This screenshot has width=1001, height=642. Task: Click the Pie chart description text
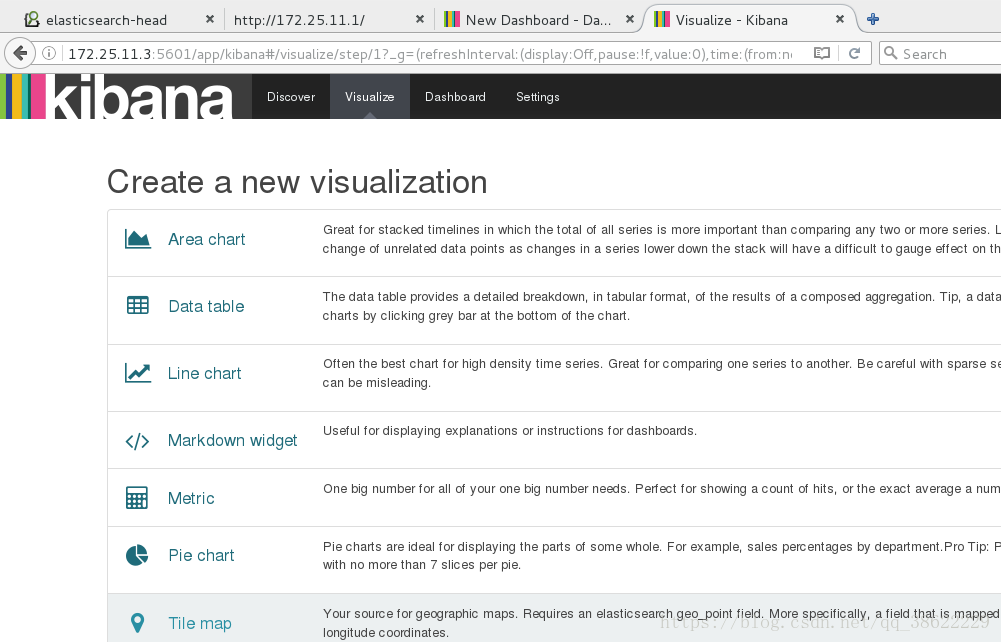click(x=661, y=555)
